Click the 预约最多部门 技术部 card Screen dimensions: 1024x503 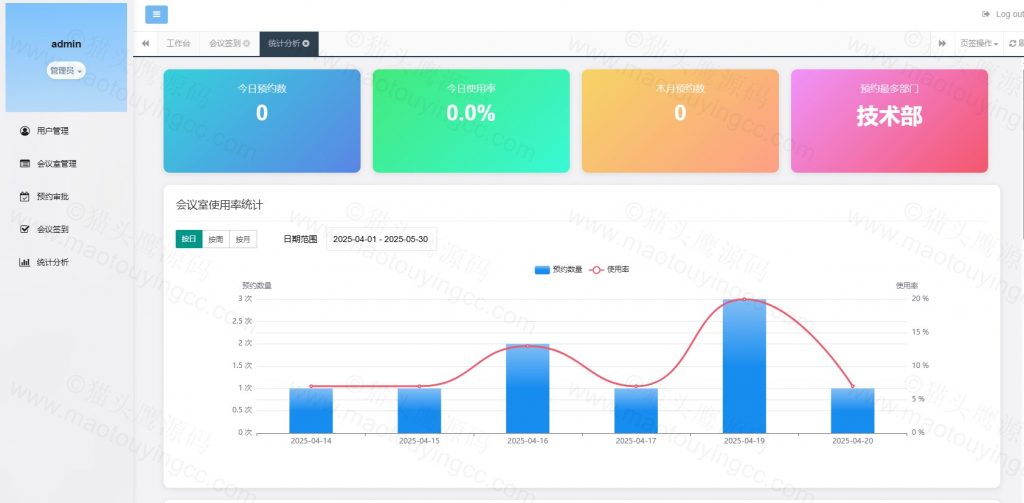889,121
